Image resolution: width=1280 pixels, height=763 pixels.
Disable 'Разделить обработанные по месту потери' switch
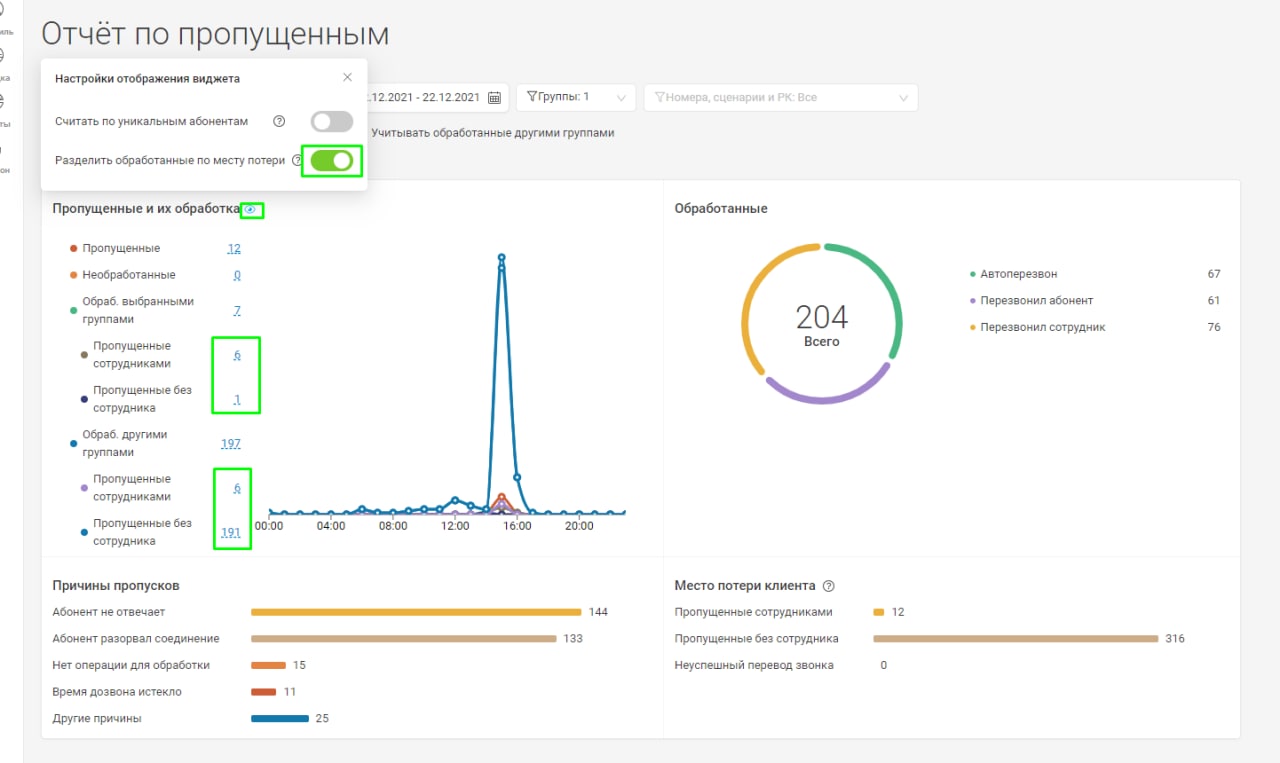coord(332,160)
